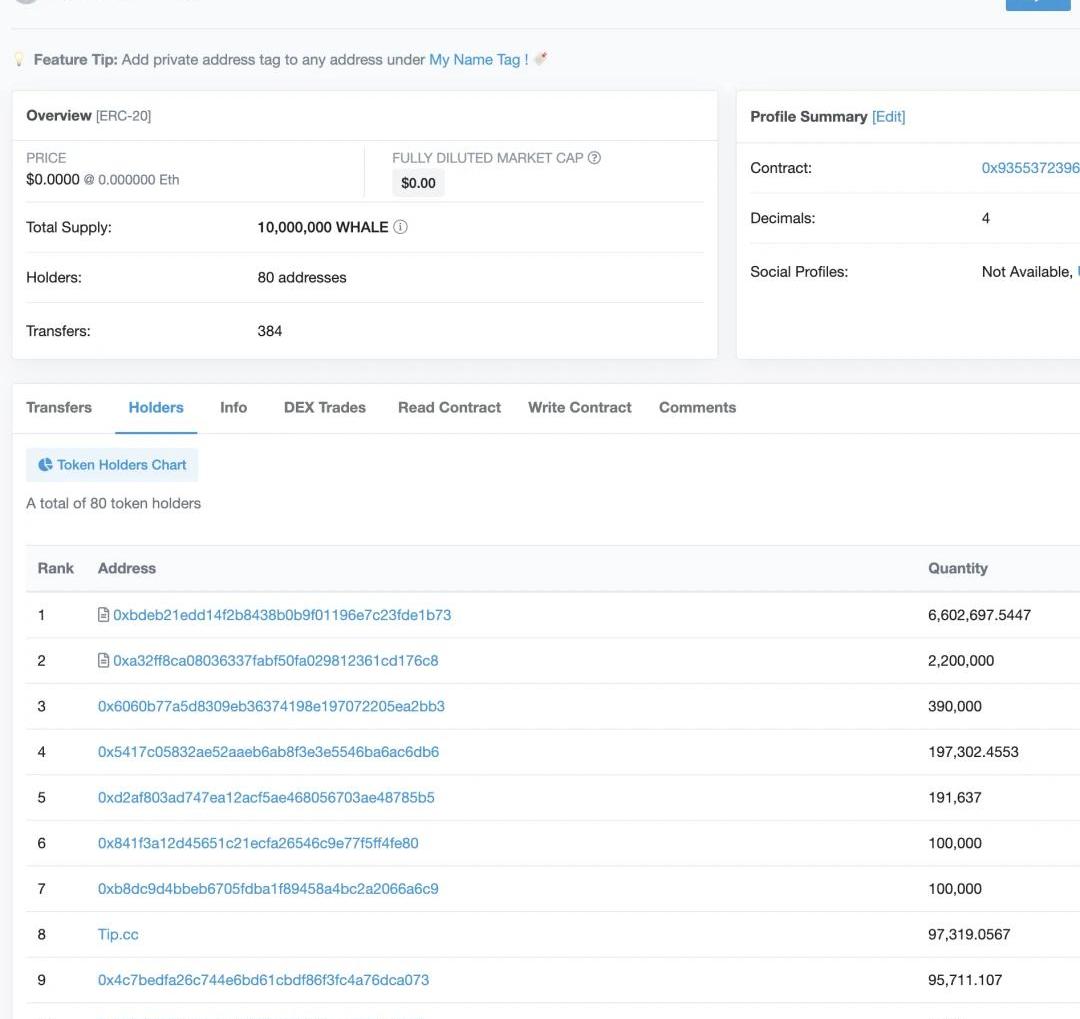Open the Read Contract tab
The height and width of the screenshot is (1019, 1080).
click(449, 407)
